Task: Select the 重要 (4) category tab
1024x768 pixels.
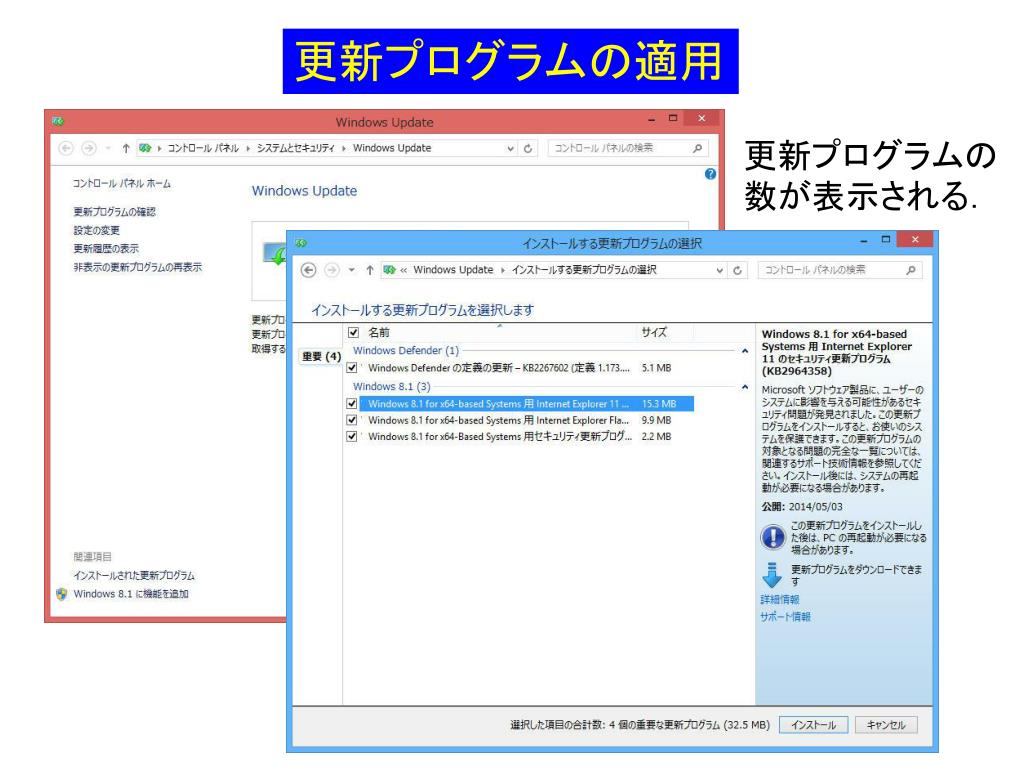Action: (321, 357)
